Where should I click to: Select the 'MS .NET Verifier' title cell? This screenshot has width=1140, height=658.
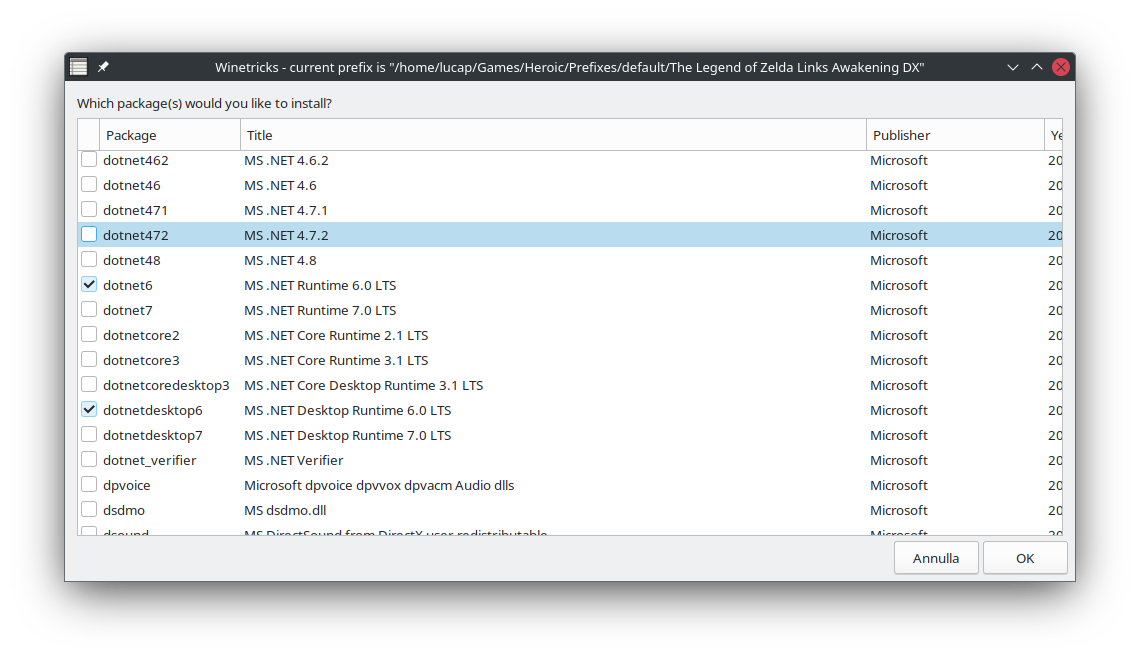294,460
